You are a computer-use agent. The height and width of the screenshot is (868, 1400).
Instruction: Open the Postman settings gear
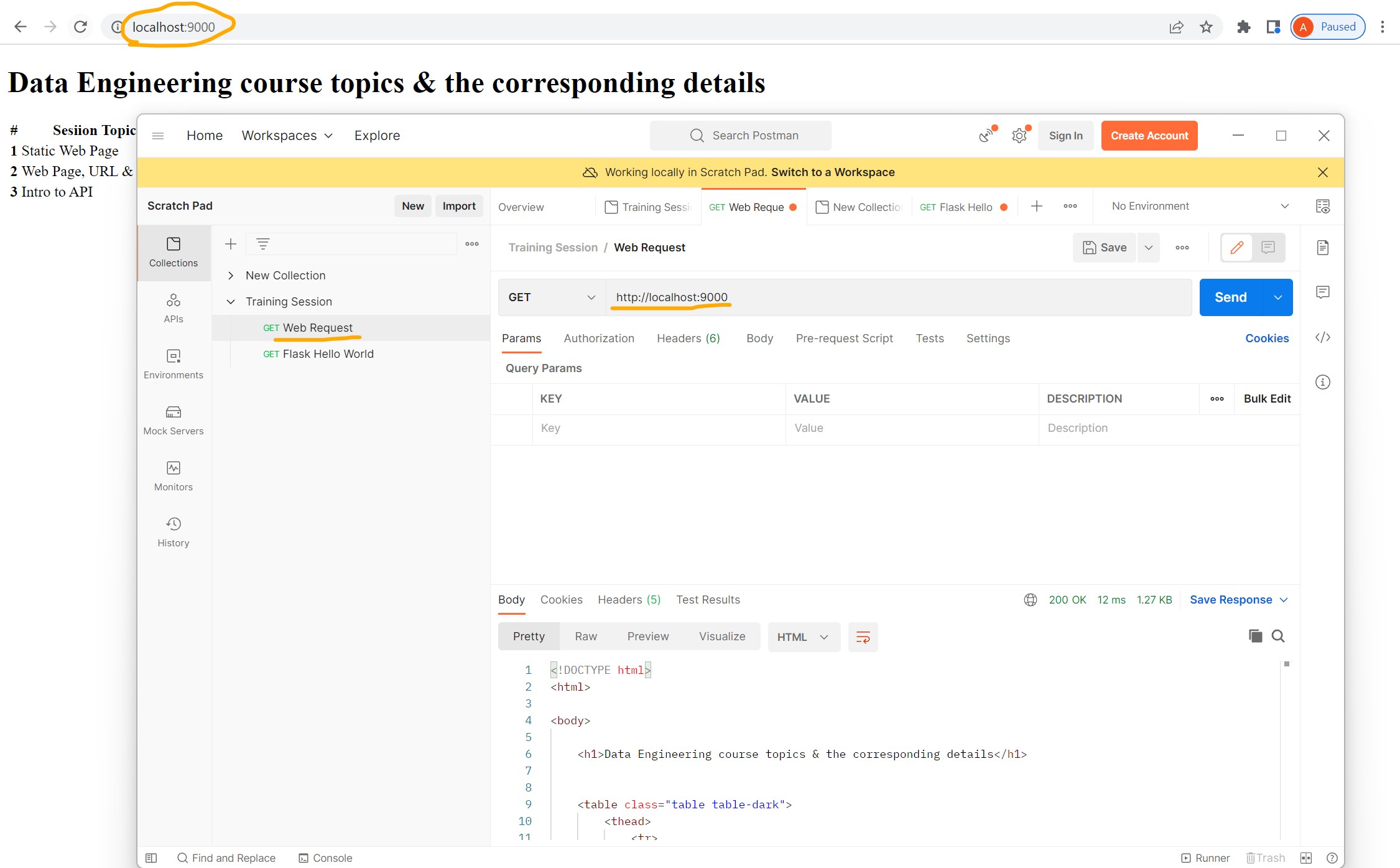pyautogui.click(x=1018, y=135)
